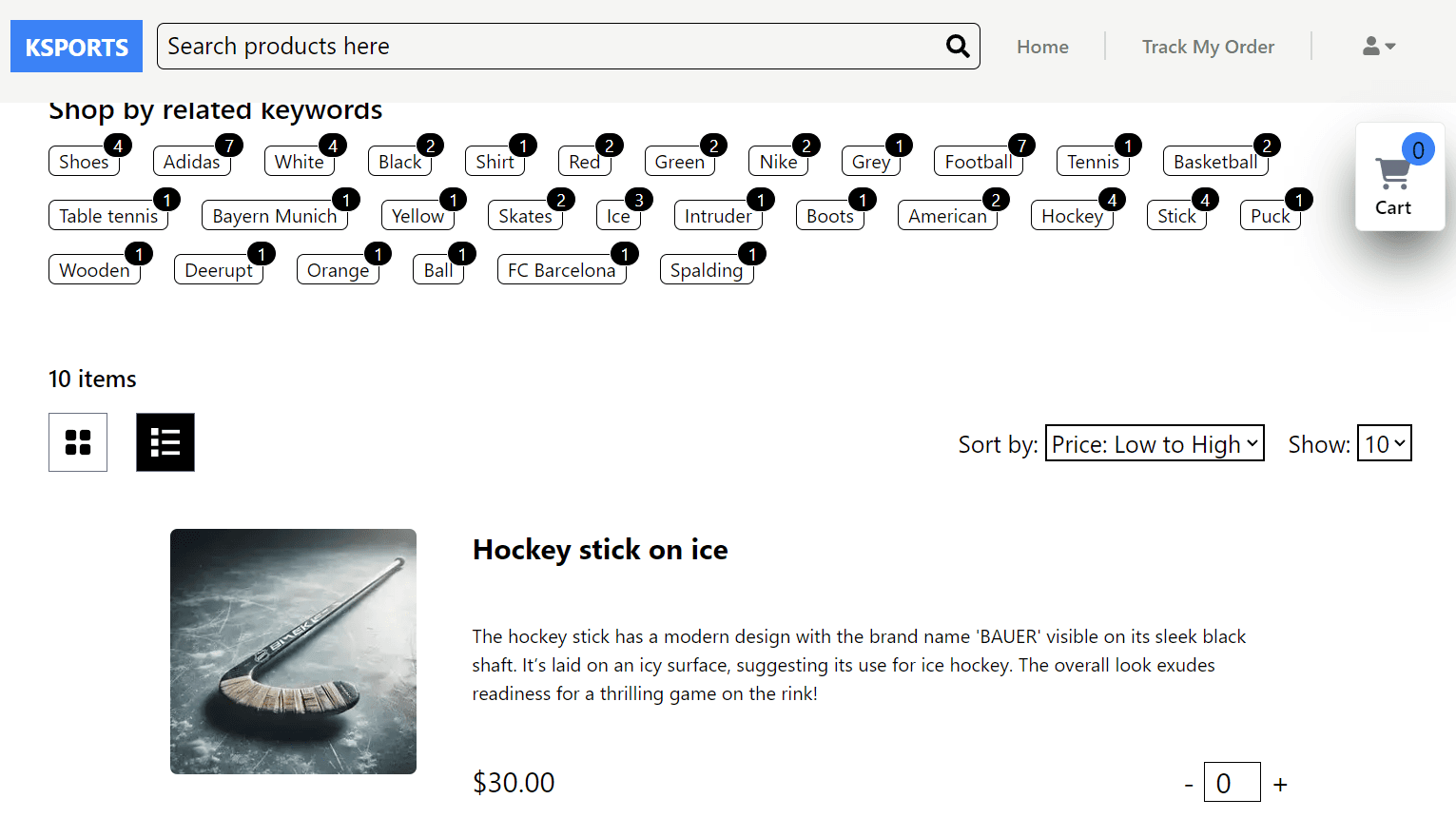Increase hockey stick quantity with plus
Viewport: 1456px width, 838px height.
1280,785
